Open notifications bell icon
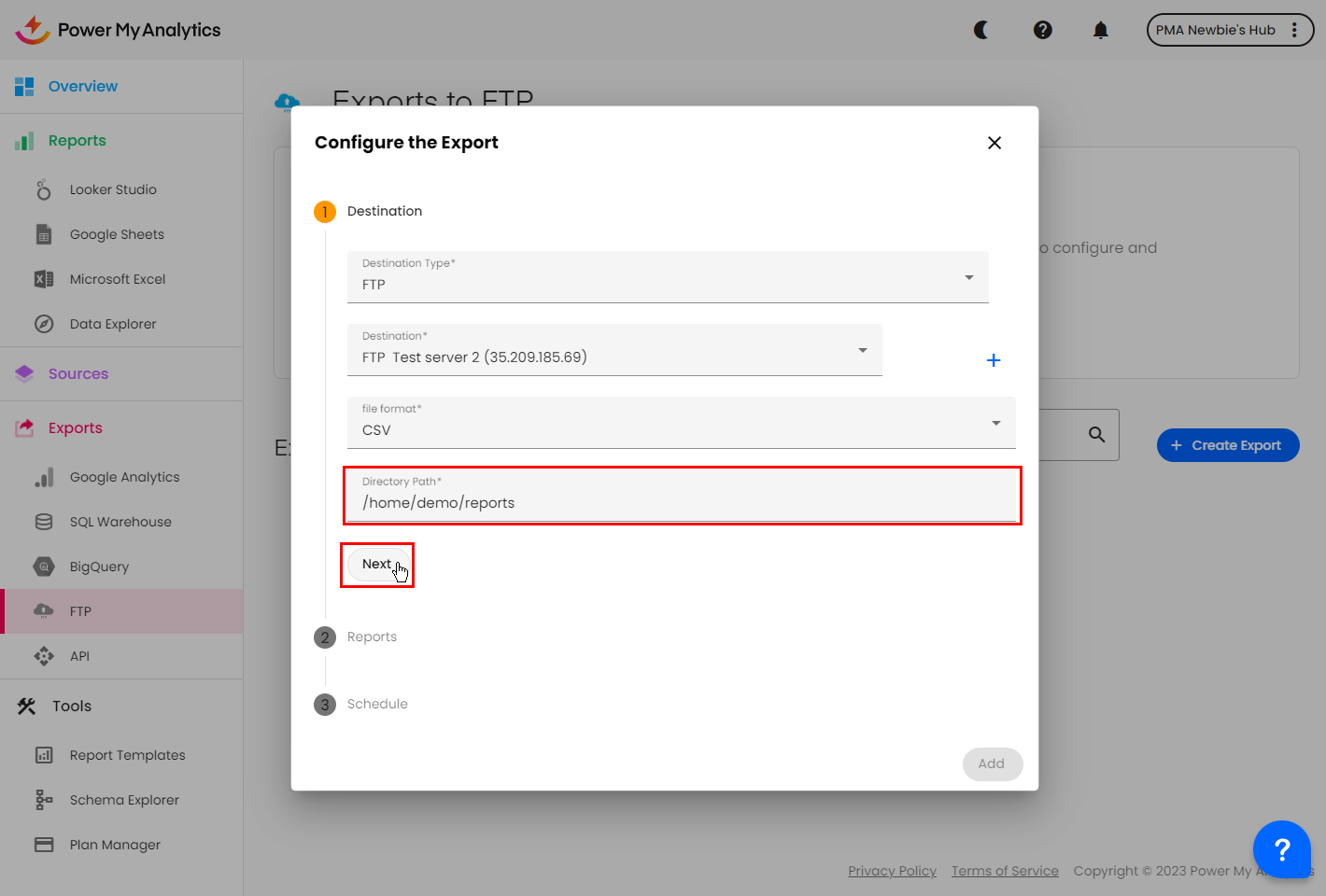Screen dimensions: 1326x896 pyautogui.click(x=1100, y=30)
